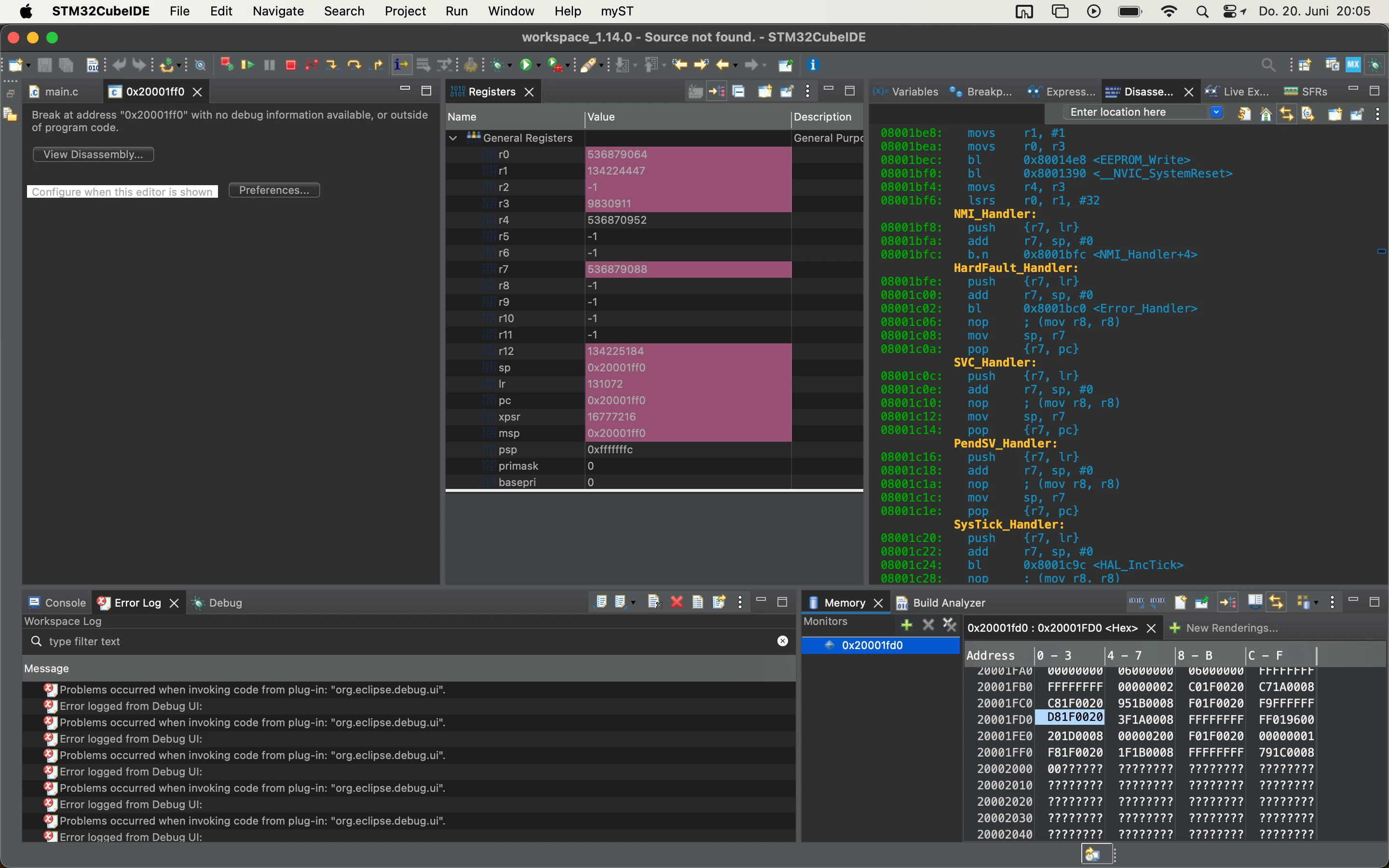
Task: Add a memory monitor with green plus
Action: click(x=907, y=624)
